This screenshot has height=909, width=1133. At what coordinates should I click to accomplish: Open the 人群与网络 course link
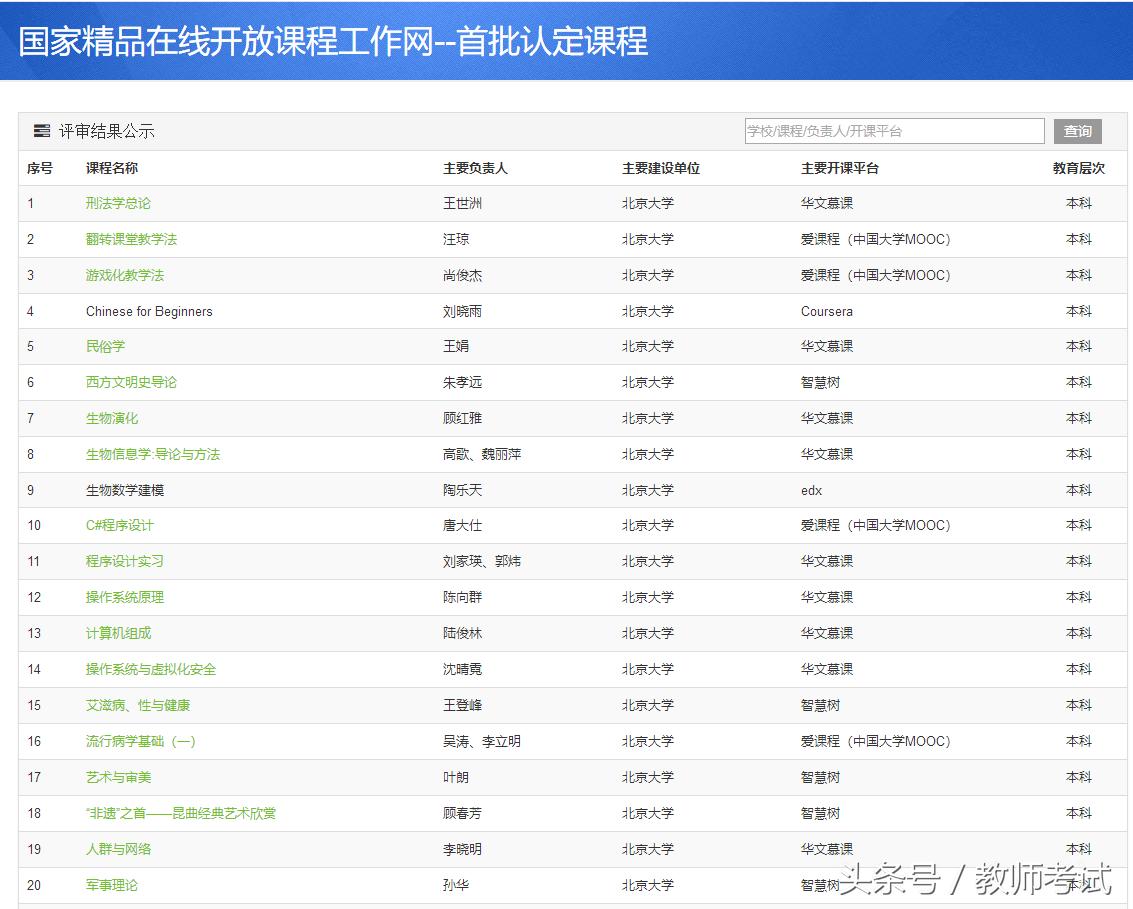click(117, 849)
